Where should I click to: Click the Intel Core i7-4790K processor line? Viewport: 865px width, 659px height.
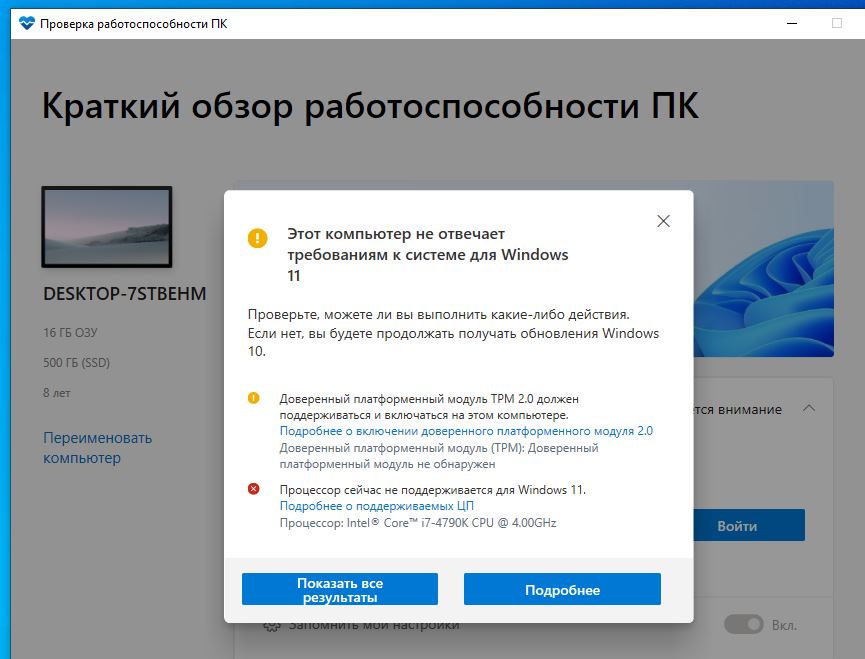[x=418, y=522]
